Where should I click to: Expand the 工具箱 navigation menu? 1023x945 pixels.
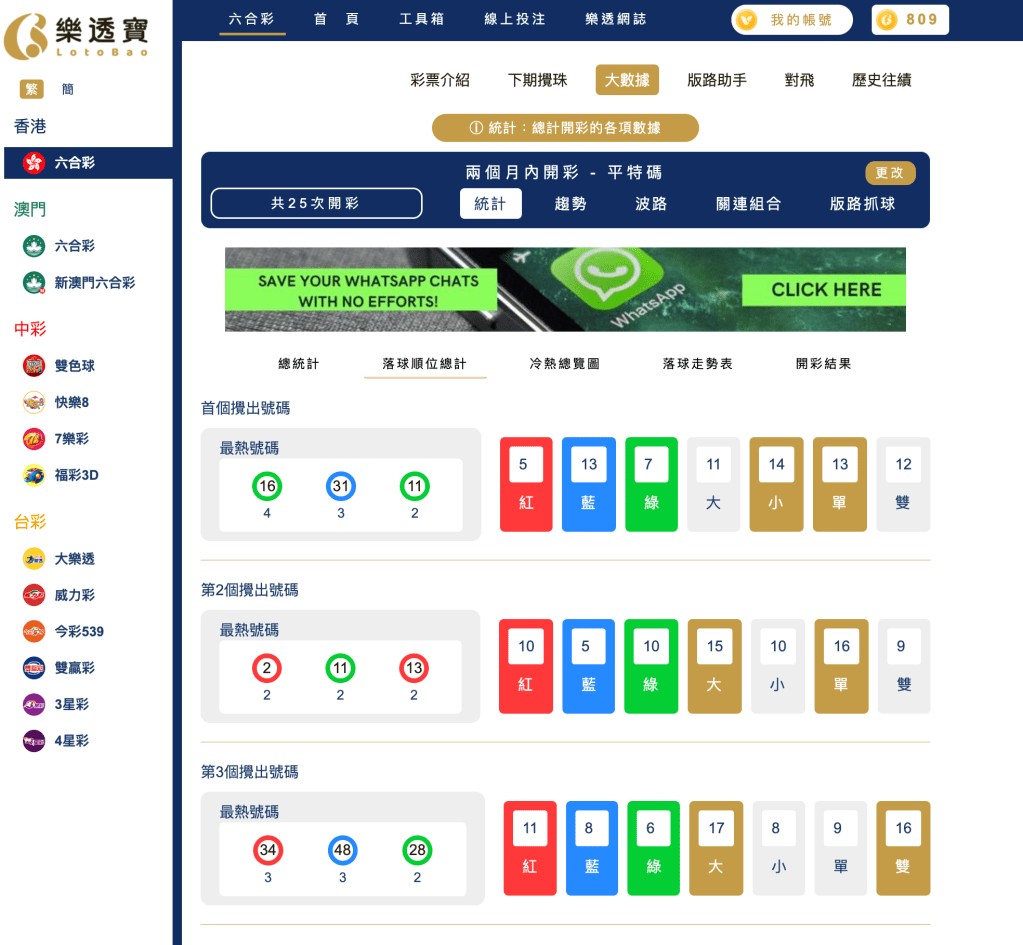pos(421,18)
